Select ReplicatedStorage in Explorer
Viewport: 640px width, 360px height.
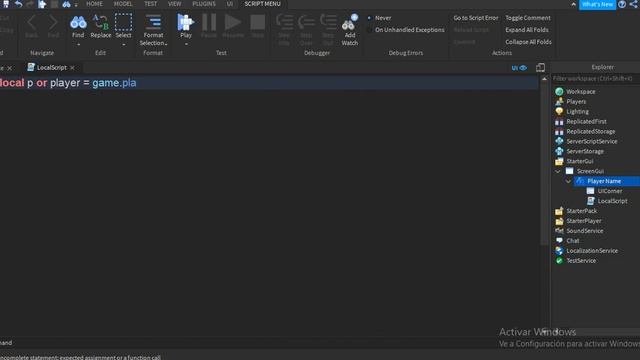[591, 131]
